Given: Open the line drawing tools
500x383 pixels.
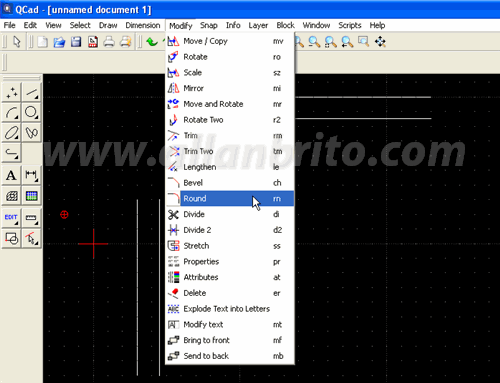Looking at the screenshot, I should coord(32,92).
